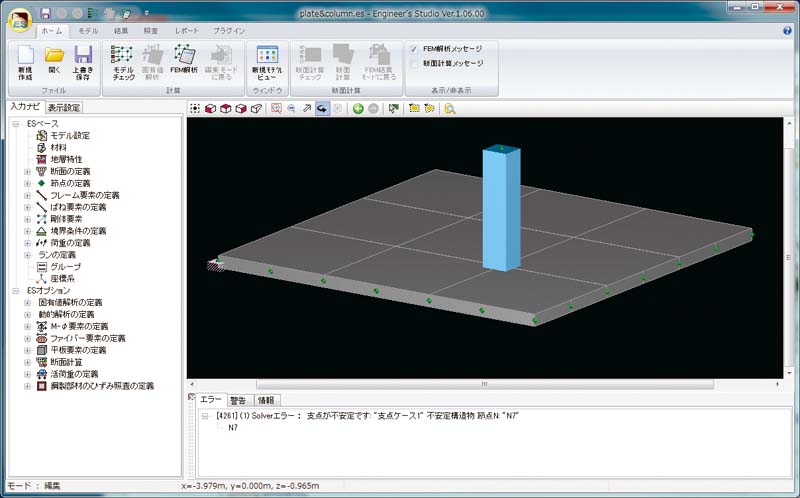Select the N7 node under the solver error

point(233,428)
